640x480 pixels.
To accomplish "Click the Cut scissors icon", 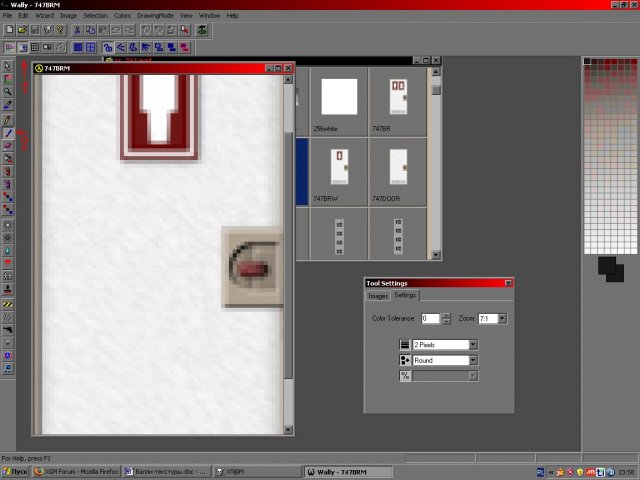I will [x=77, y=30].
